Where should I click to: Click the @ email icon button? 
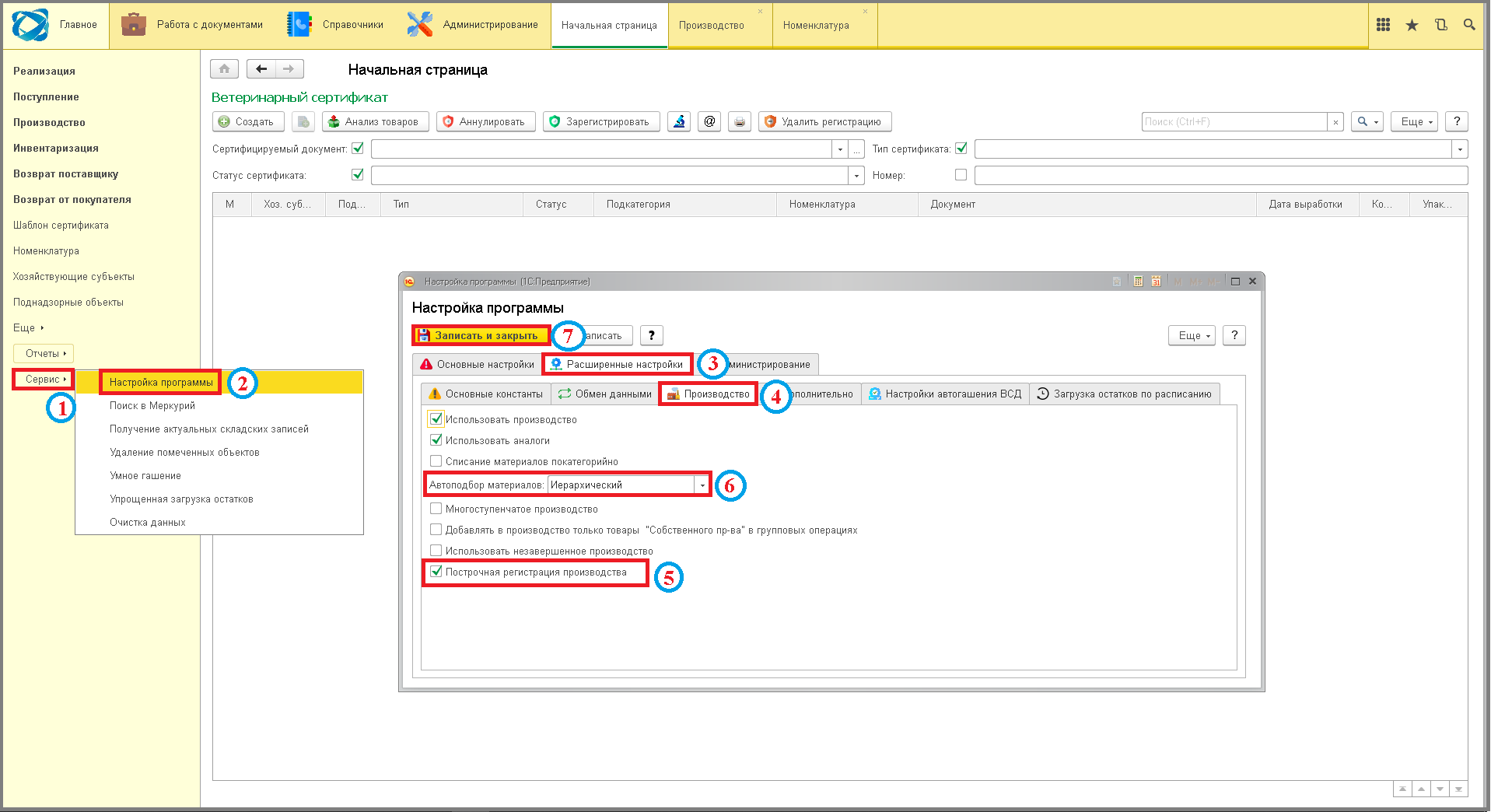[x=709, y=121]
